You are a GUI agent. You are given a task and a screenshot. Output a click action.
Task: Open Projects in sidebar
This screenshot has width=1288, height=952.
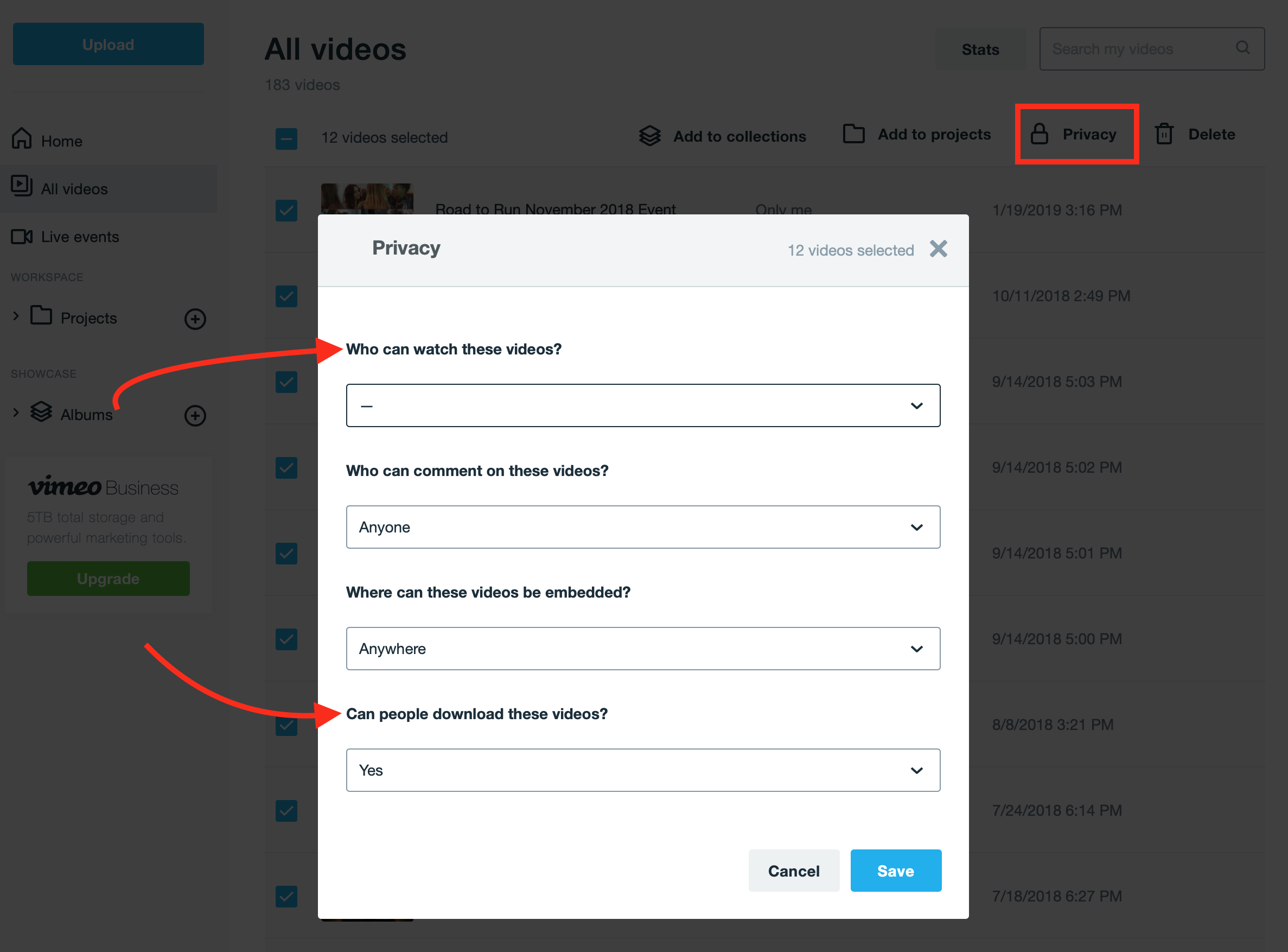point(89,318)
